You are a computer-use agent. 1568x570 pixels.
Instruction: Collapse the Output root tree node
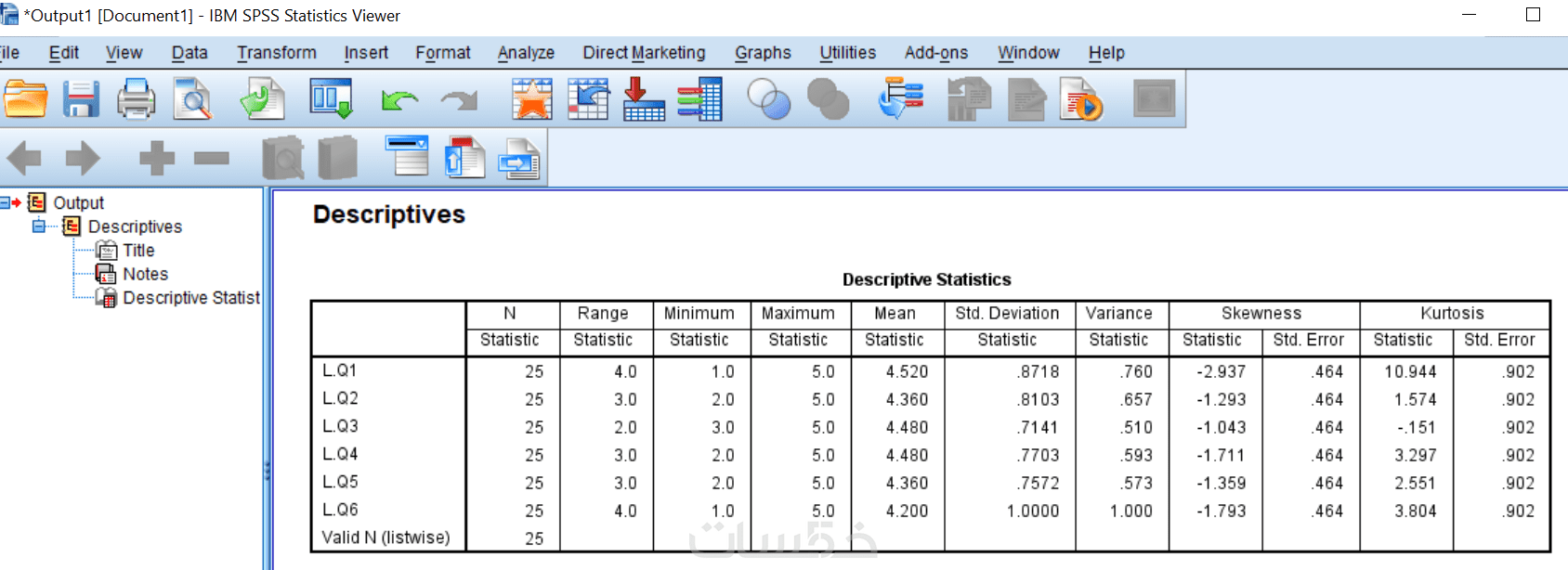click(x=5, y=202)
